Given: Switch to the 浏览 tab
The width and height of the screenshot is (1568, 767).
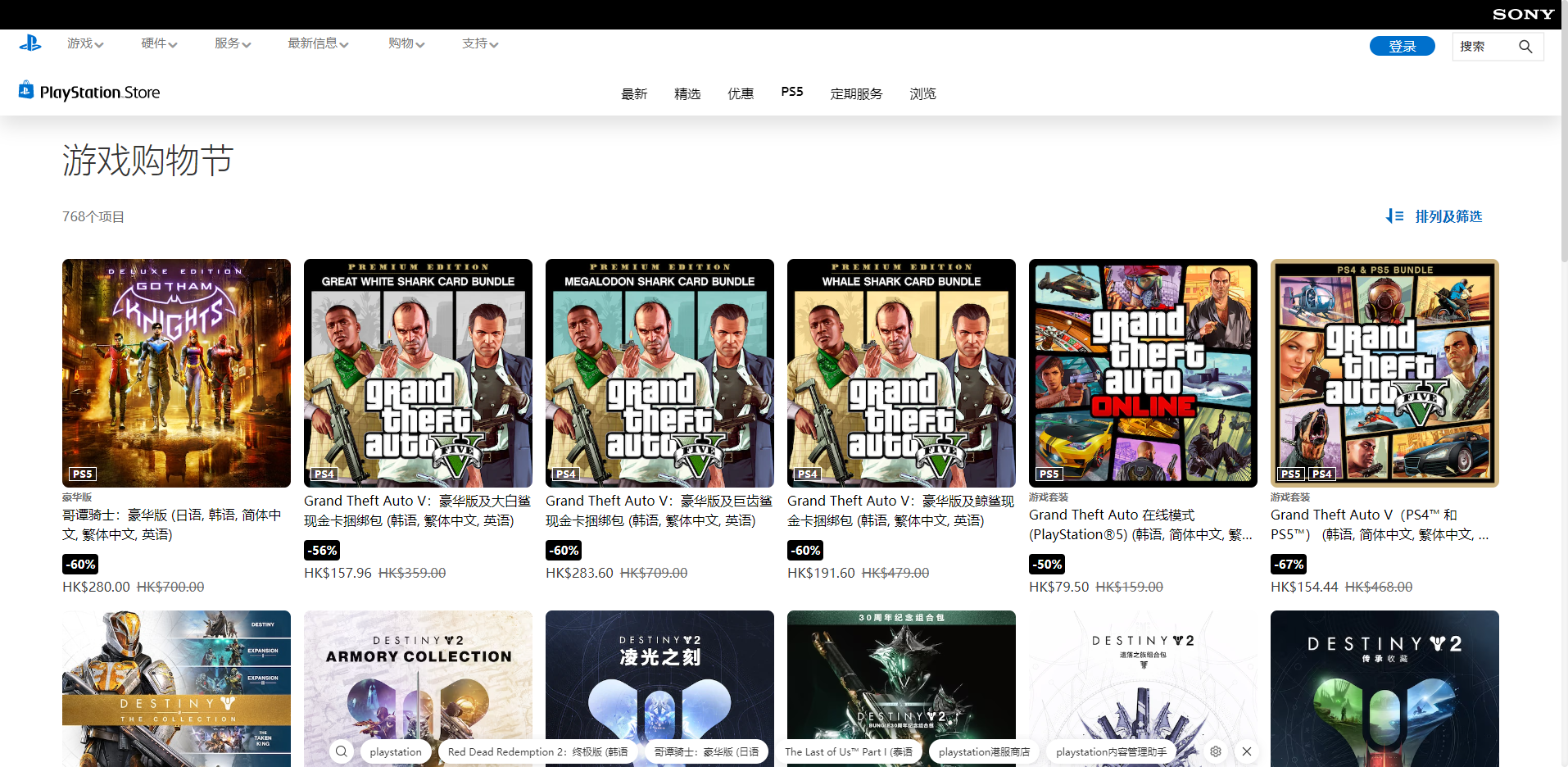Looking at the screenshot, I should coord(923,93).
